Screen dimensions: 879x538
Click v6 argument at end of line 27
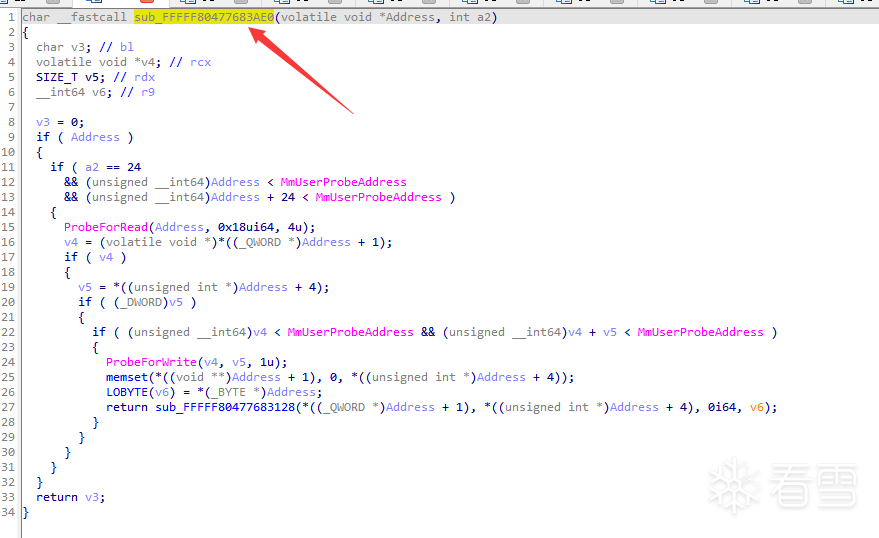click(757, 407)
